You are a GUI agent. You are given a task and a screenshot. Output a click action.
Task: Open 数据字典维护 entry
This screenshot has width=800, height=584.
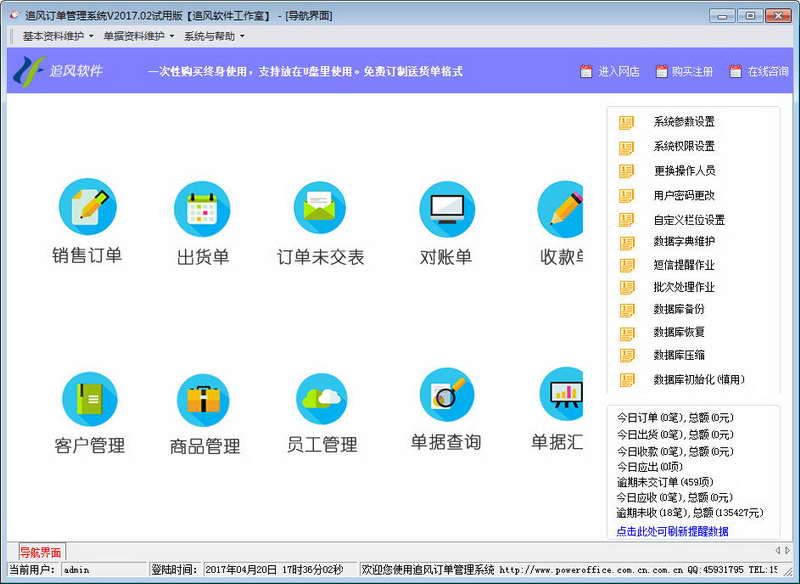click(x=684, y=241)
